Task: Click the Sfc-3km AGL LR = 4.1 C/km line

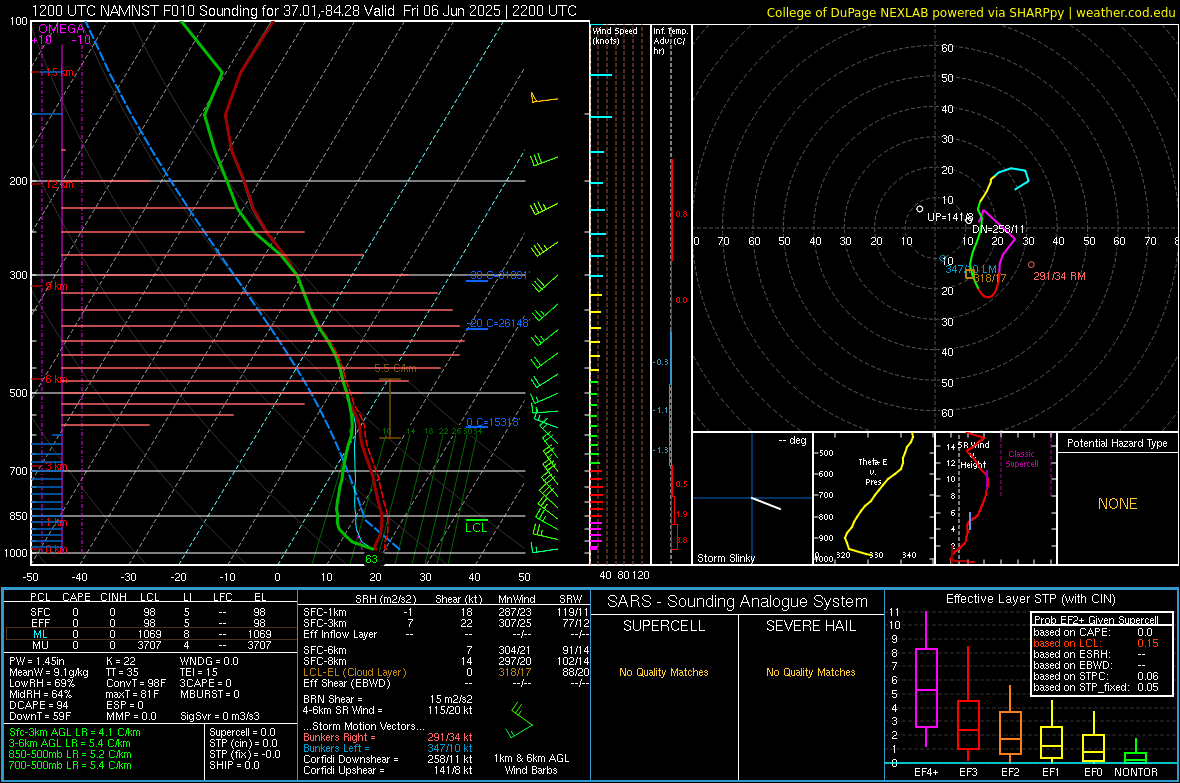Action: click(75, 732)
